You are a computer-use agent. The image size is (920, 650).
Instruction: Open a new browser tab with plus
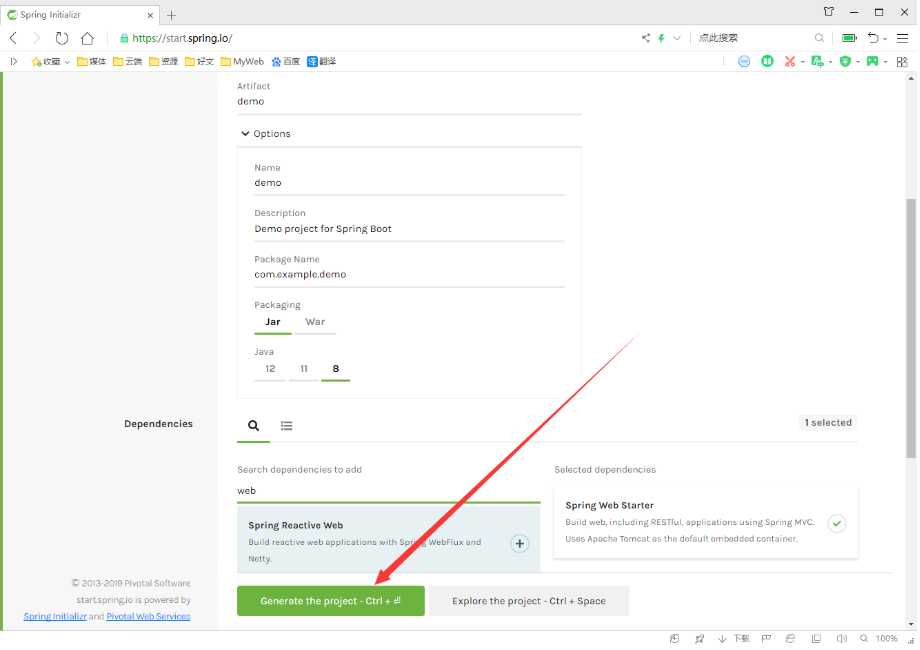point(171,15)
